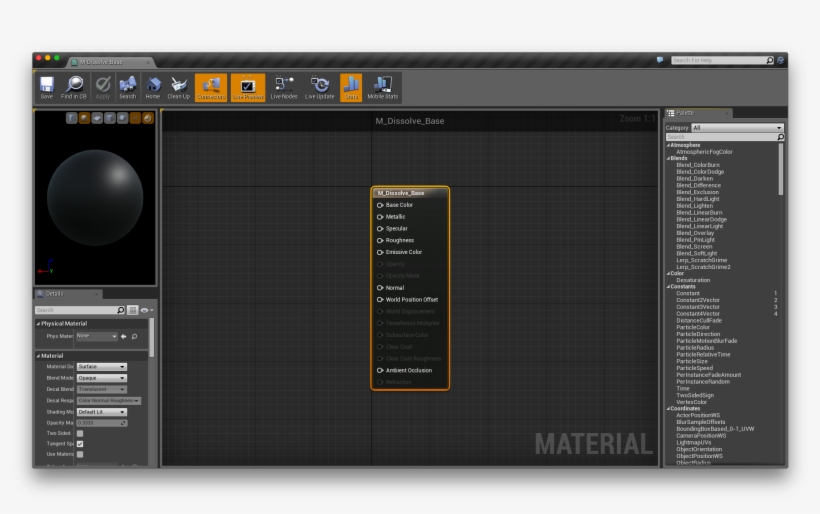Click the Details panel scrollbar
The image size is (820, 514).
click(152, 338)
